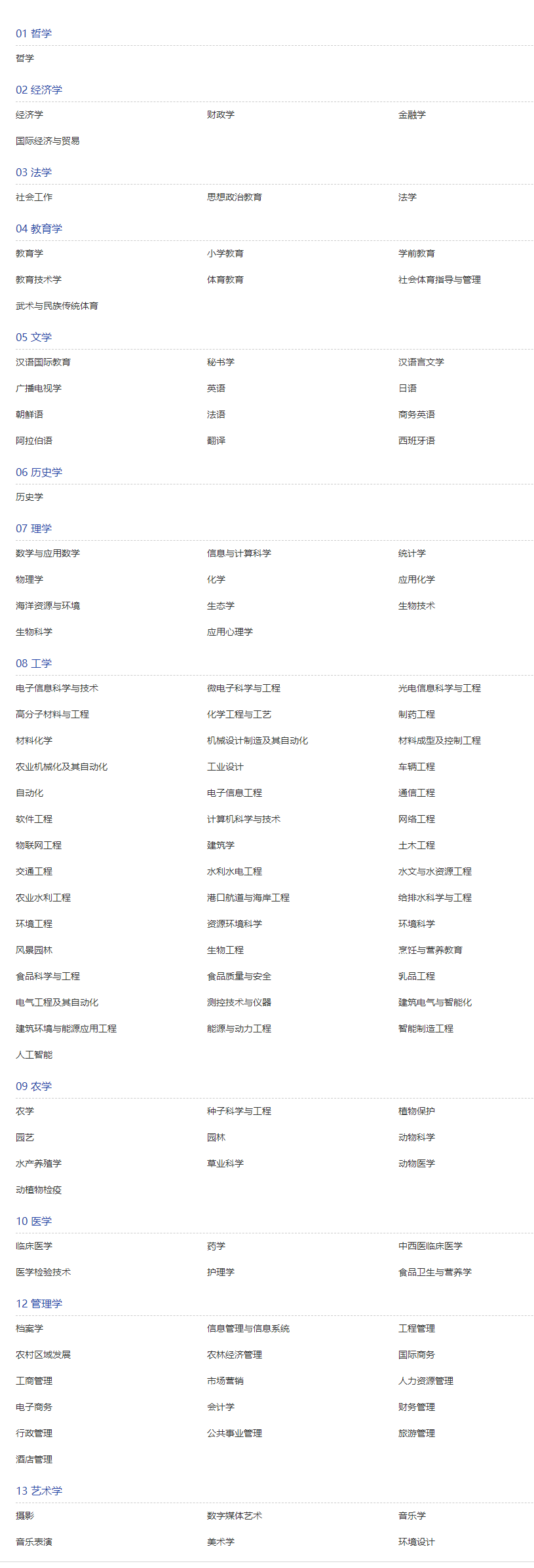Open 信息与计算科学 major
Image resolution: width=534 pixels, height=1568 pixels.
(238, 553)
